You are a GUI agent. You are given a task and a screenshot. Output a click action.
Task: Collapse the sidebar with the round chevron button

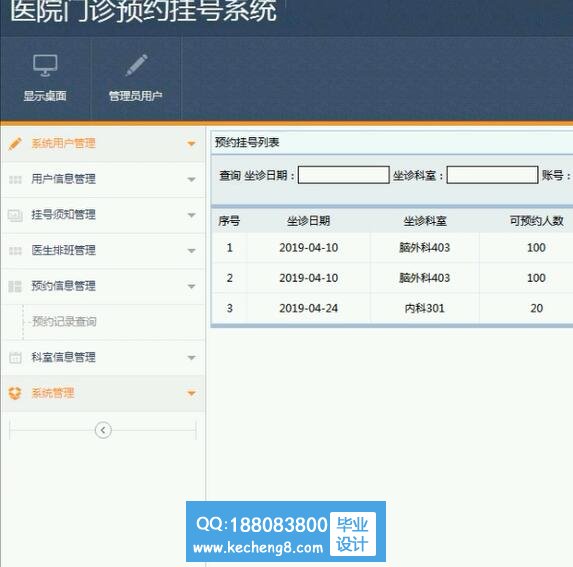point(103,430)
